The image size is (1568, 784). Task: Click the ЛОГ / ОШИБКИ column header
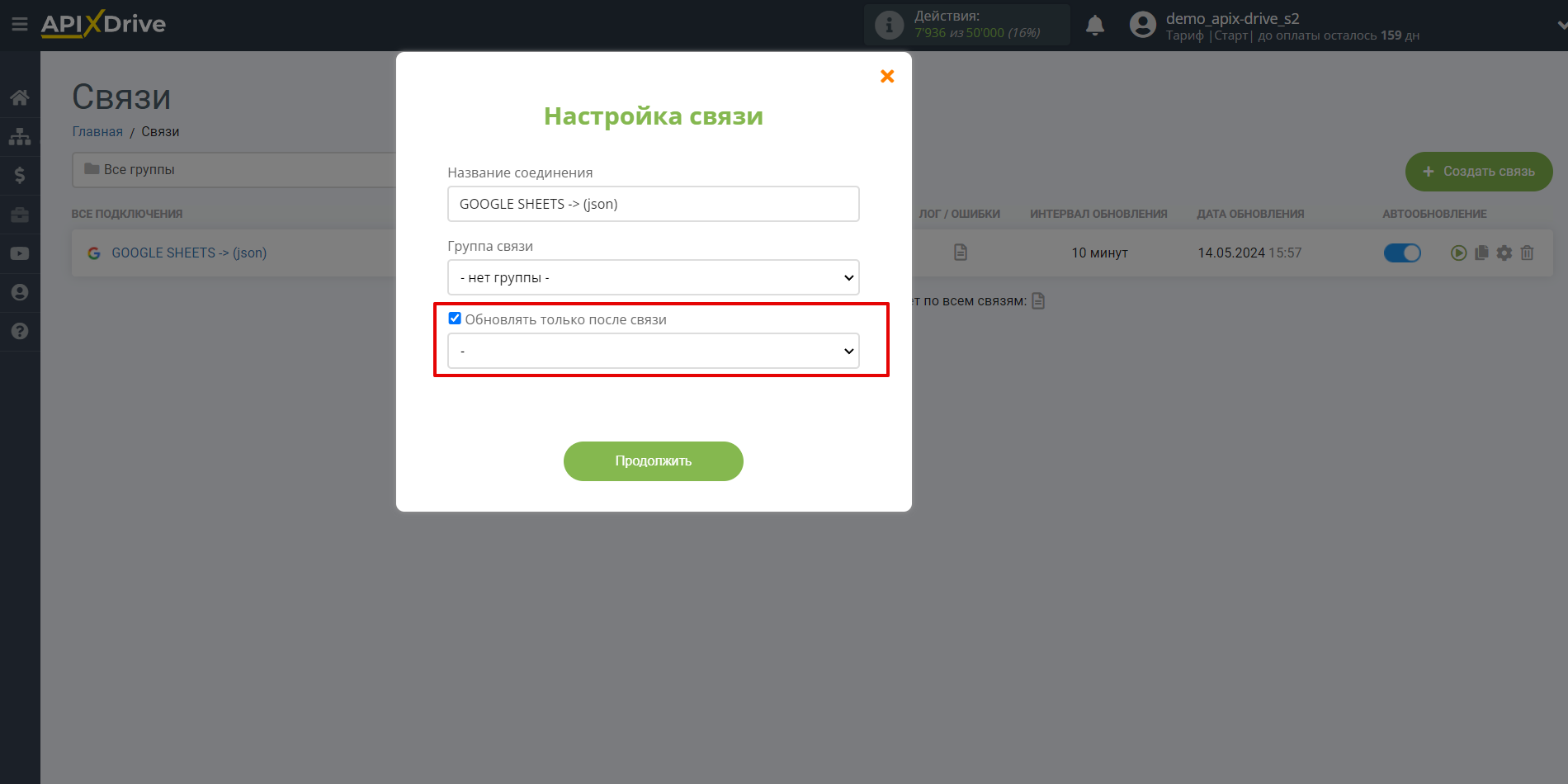pos(959,214)
